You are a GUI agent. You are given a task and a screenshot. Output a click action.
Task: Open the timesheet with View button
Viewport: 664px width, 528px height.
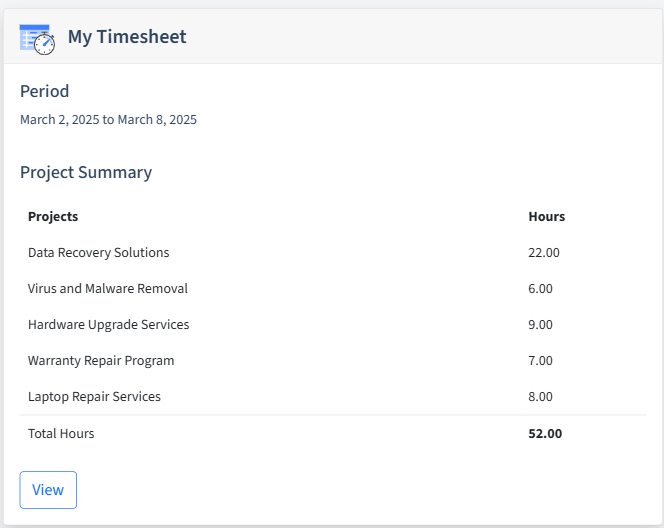[48, 490]
